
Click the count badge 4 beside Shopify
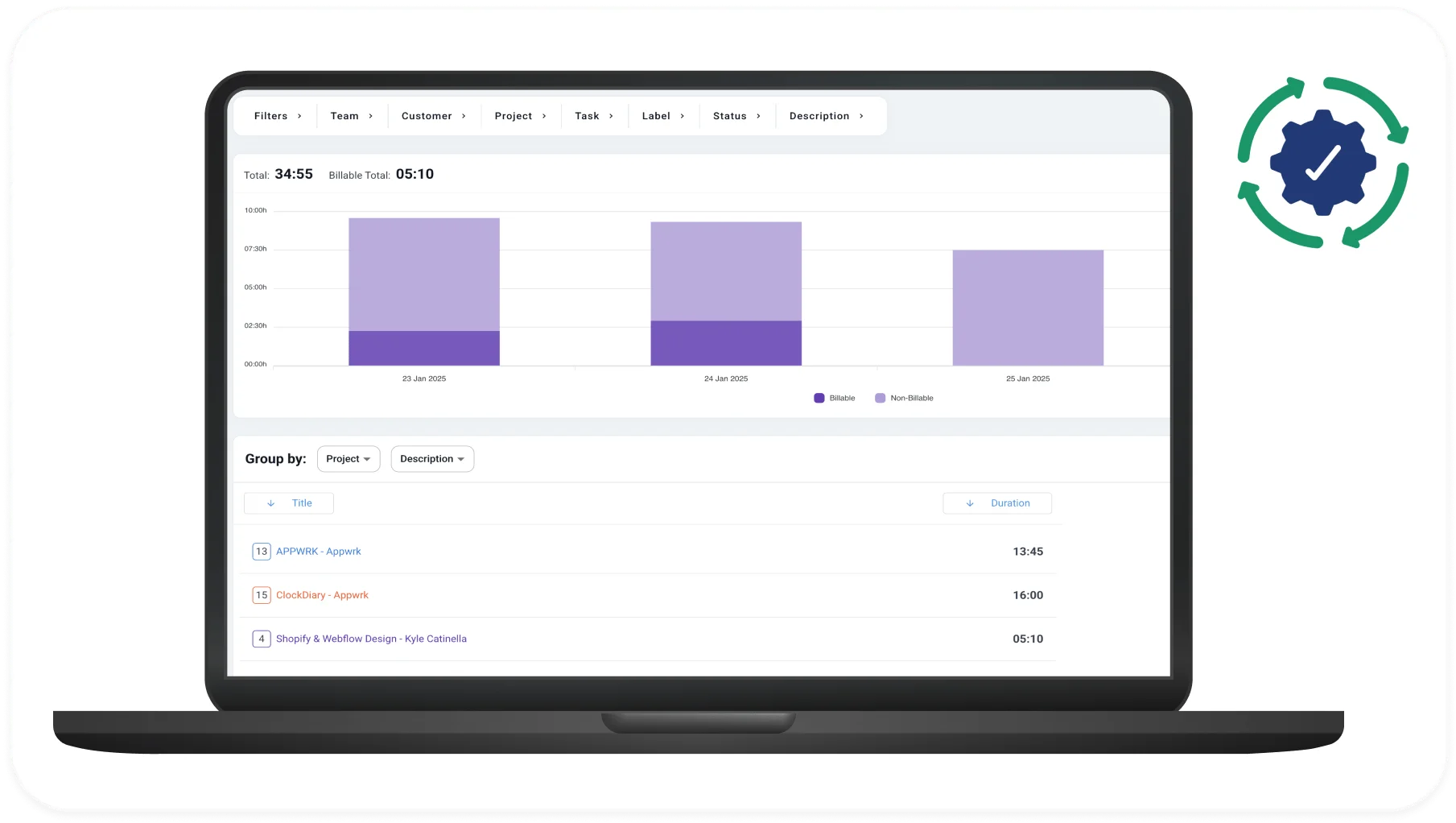pos(262,639)
